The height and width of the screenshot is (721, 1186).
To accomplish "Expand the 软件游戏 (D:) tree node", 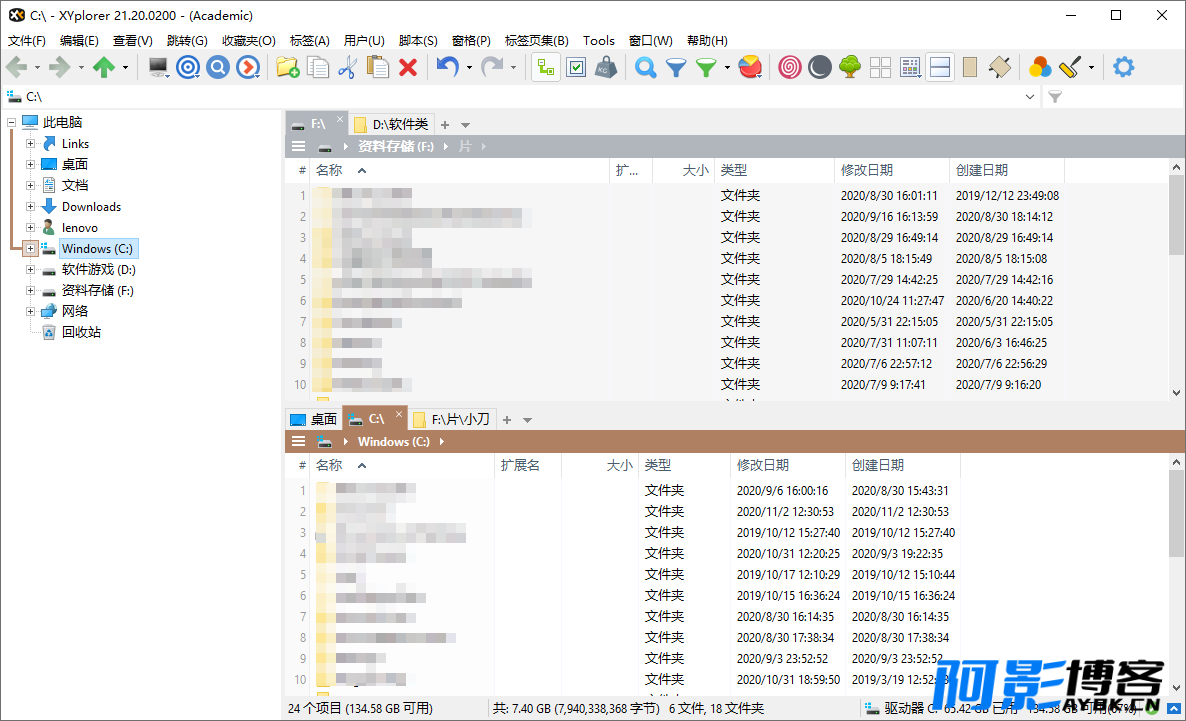I will pyautogui.click(x=30, y=269).
